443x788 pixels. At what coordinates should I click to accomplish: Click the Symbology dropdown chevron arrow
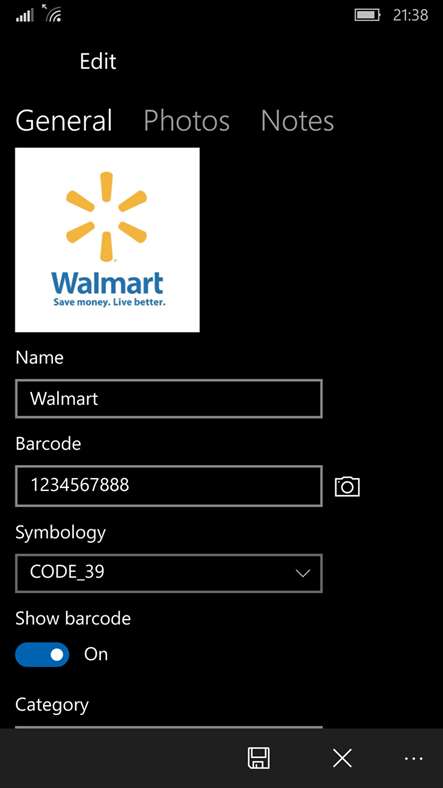coord(303,573)
